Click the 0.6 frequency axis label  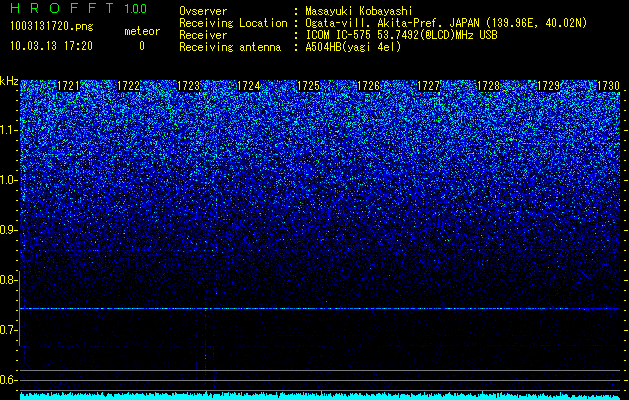point(9,380)
